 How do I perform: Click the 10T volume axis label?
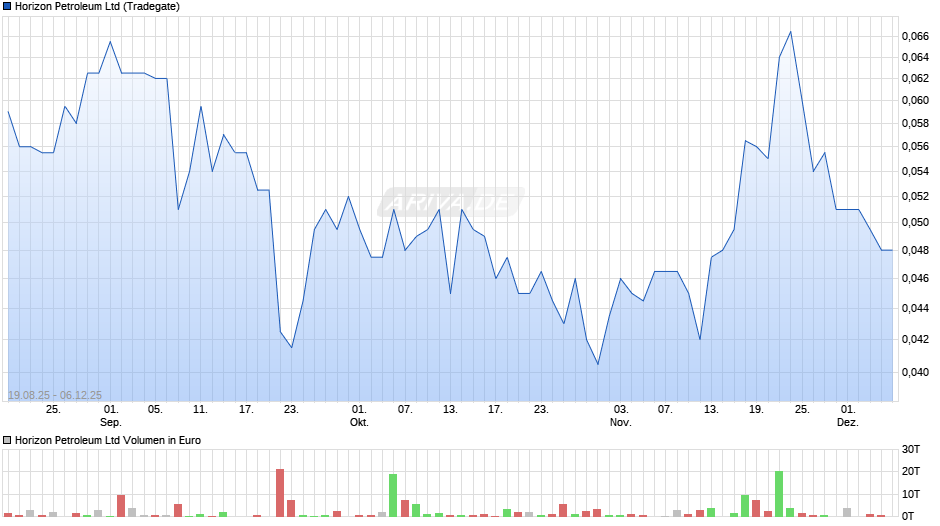click(911, 494)
